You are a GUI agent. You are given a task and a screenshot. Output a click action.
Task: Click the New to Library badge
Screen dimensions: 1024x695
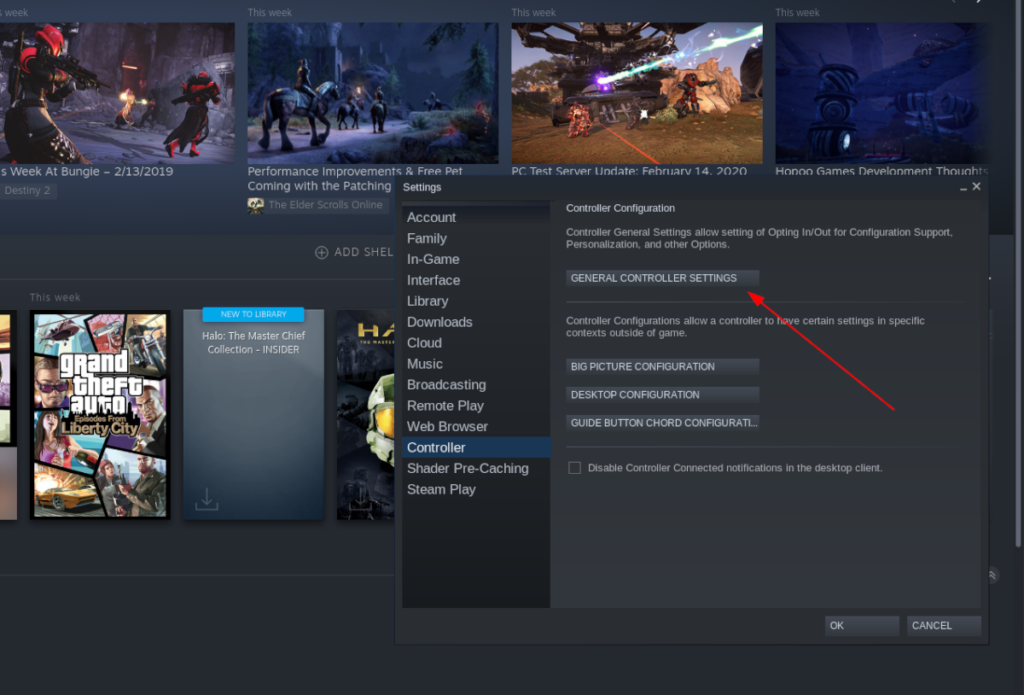253,313
